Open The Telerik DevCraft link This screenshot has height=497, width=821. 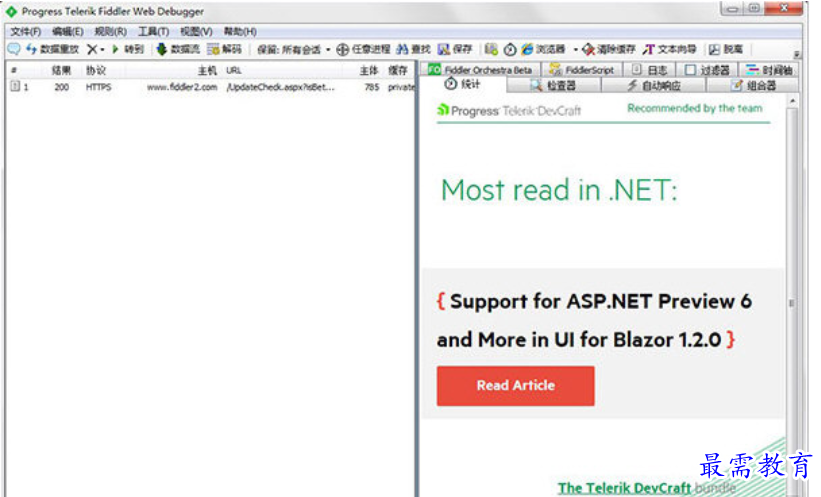(x=624, y=488)
